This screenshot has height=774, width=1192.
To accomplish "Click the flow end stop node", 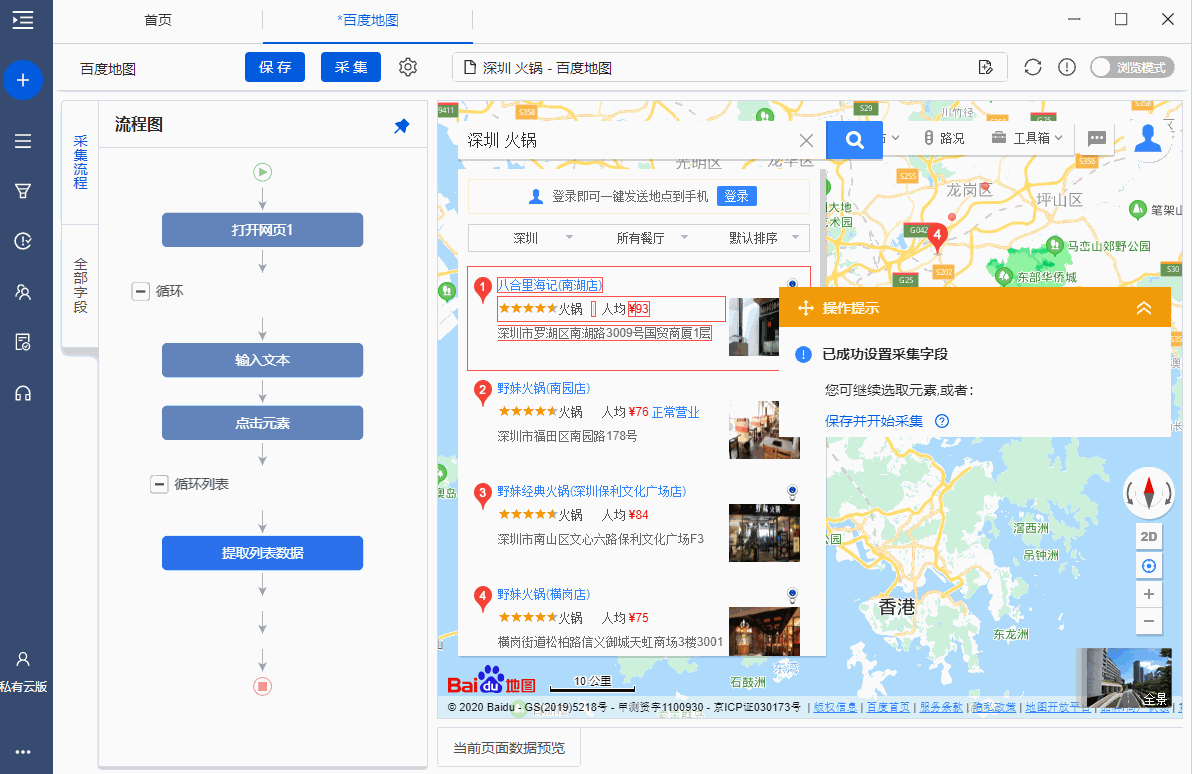I will click(x=262, y=687).
